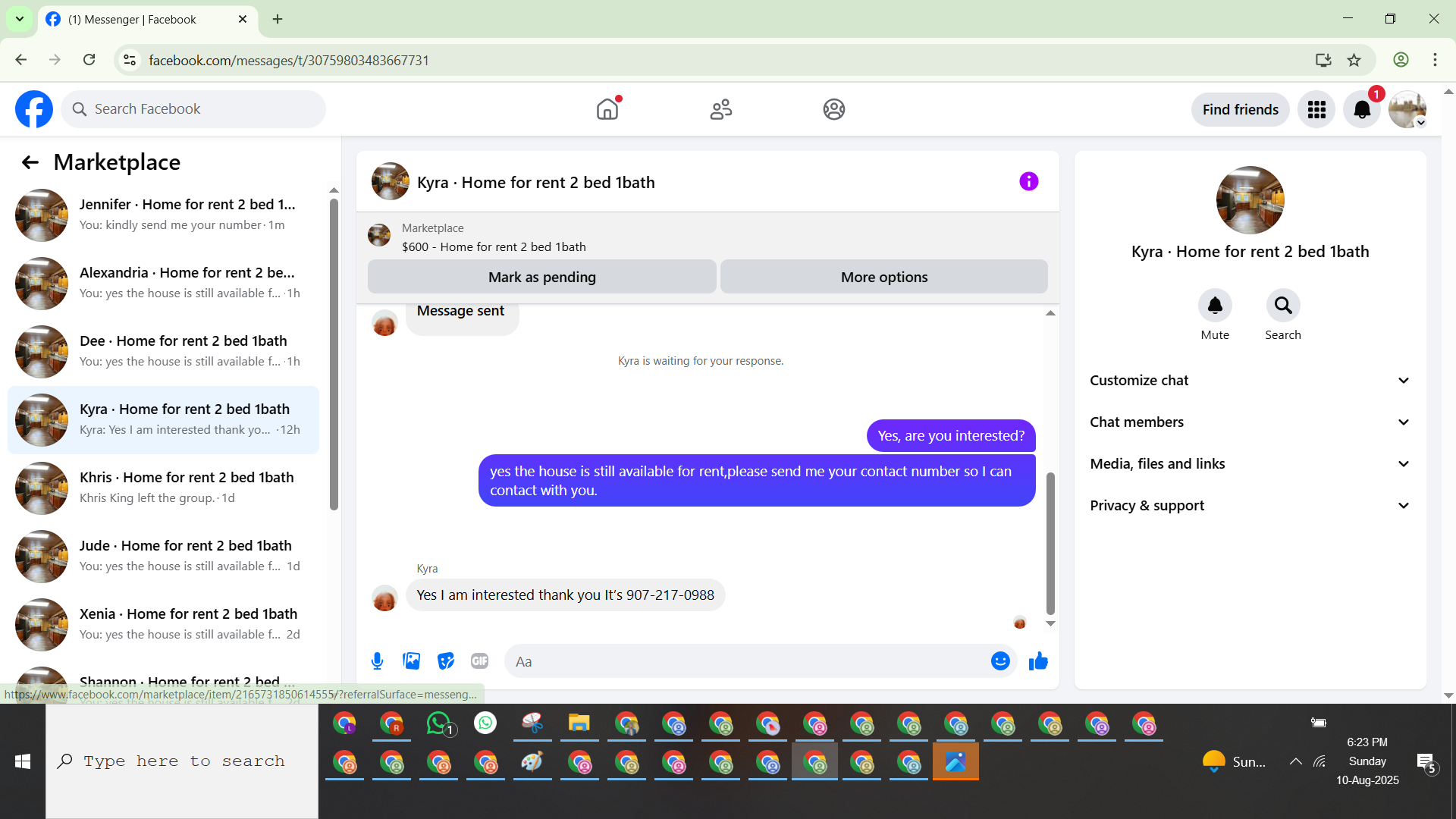Click the Aa message input field

tap(747, 661)
